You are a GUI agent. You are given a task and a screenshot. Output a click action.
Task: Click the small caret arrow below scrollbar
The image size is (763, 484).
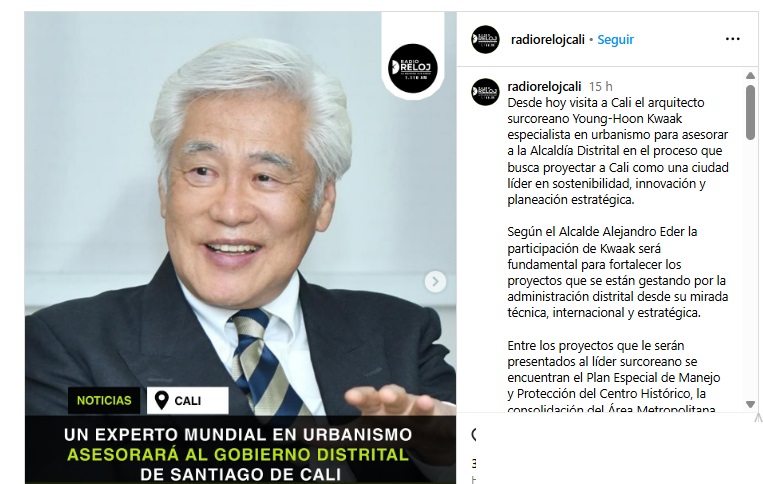[x=758, y=417]
